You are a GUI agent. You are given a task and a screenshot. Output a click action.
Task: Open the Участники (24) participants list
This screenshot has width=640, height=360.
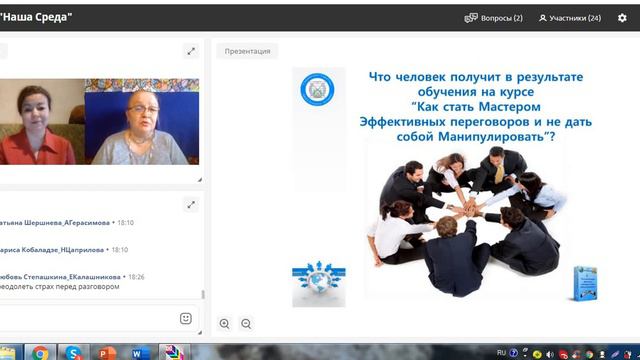click(x=570, y=18)
